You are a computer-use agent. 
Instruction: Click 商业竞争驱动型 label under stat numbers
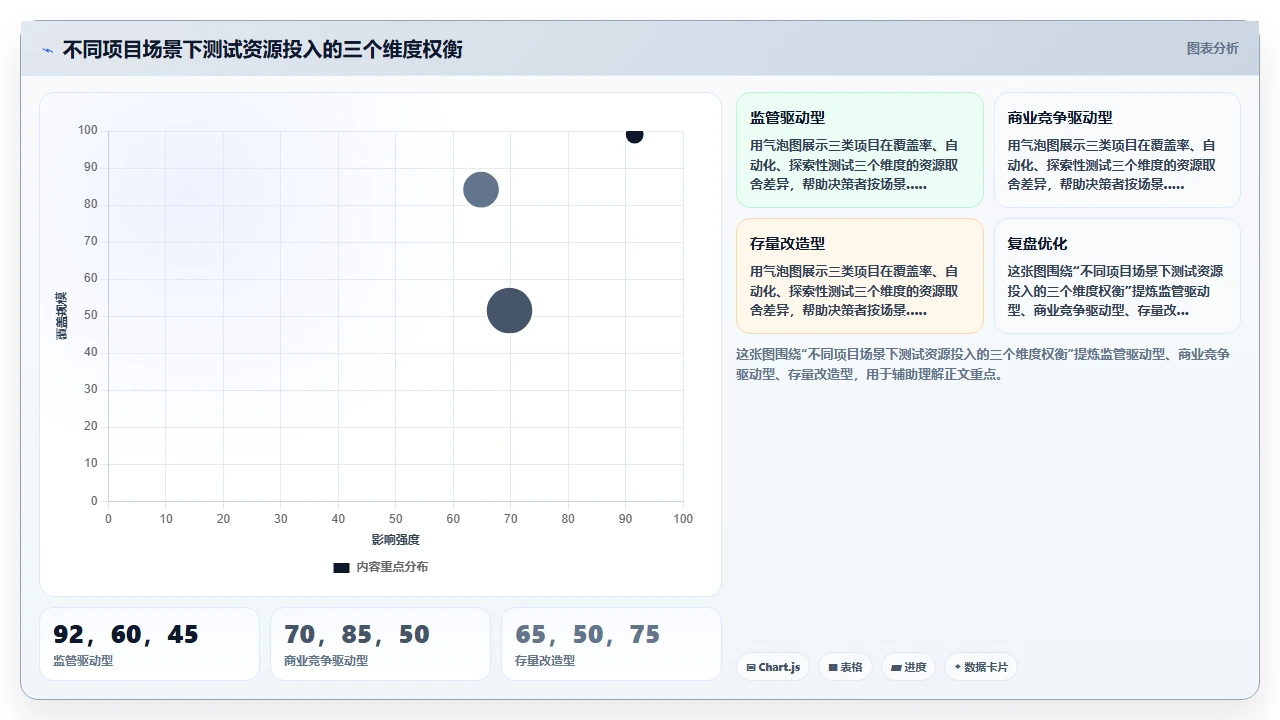click(x=326, y=661)
